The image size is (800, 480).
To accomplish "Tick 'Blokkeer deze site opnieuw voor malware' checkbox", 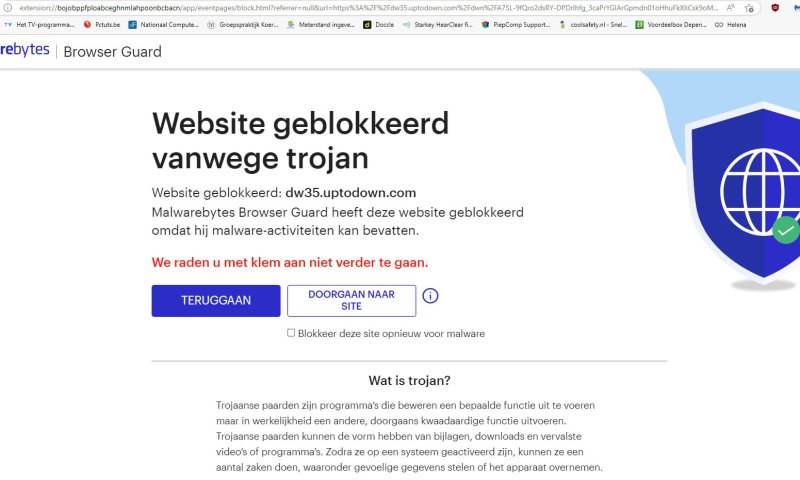I will click(291, 333).
